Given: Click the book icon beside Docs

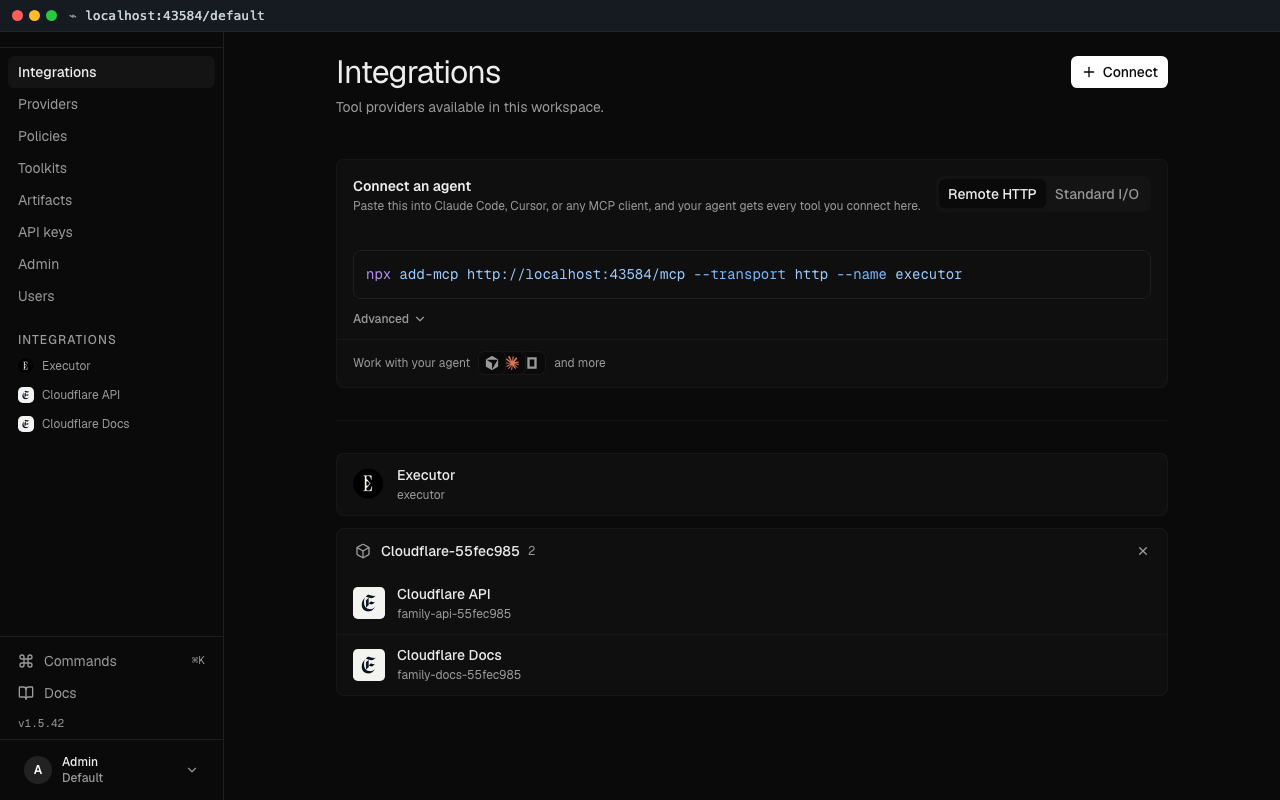Looking at the screenshot, I should 26,693.
